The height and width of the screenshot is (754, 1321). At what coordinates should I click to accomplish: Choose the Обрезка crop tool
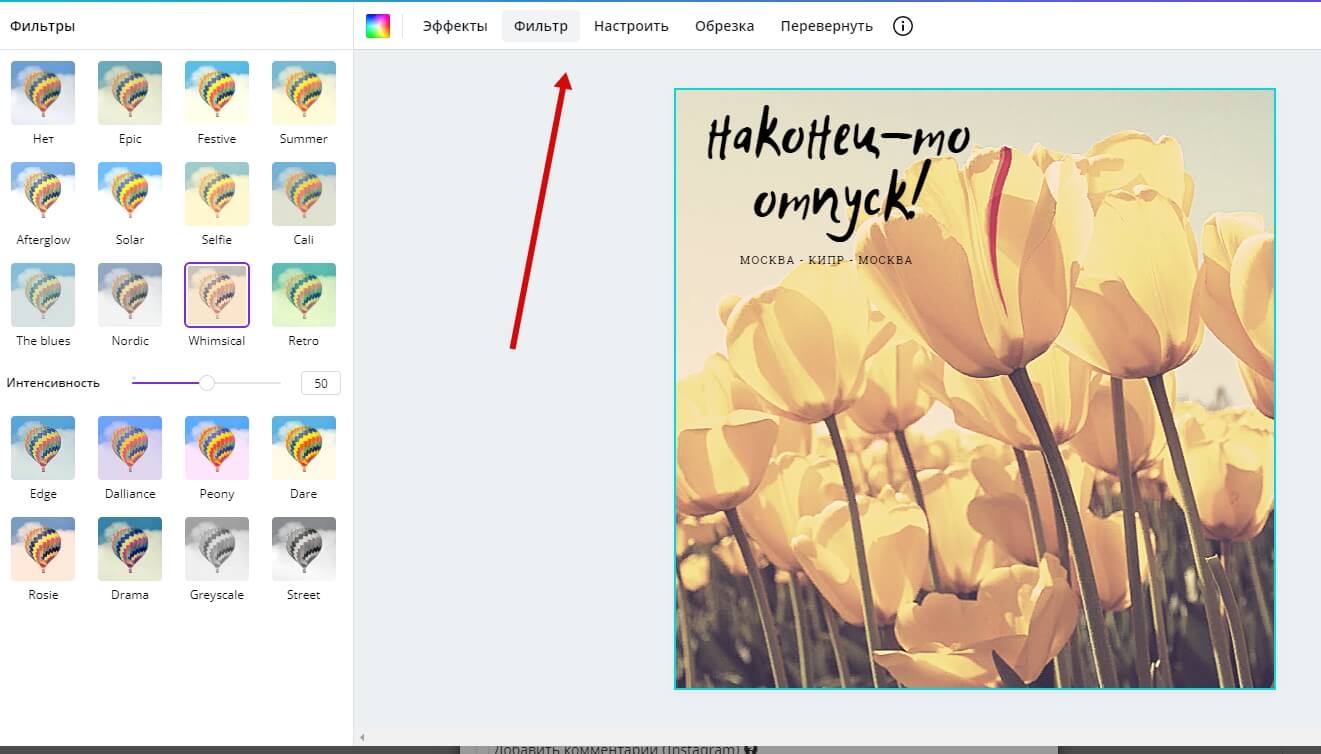tap(725, 26)
